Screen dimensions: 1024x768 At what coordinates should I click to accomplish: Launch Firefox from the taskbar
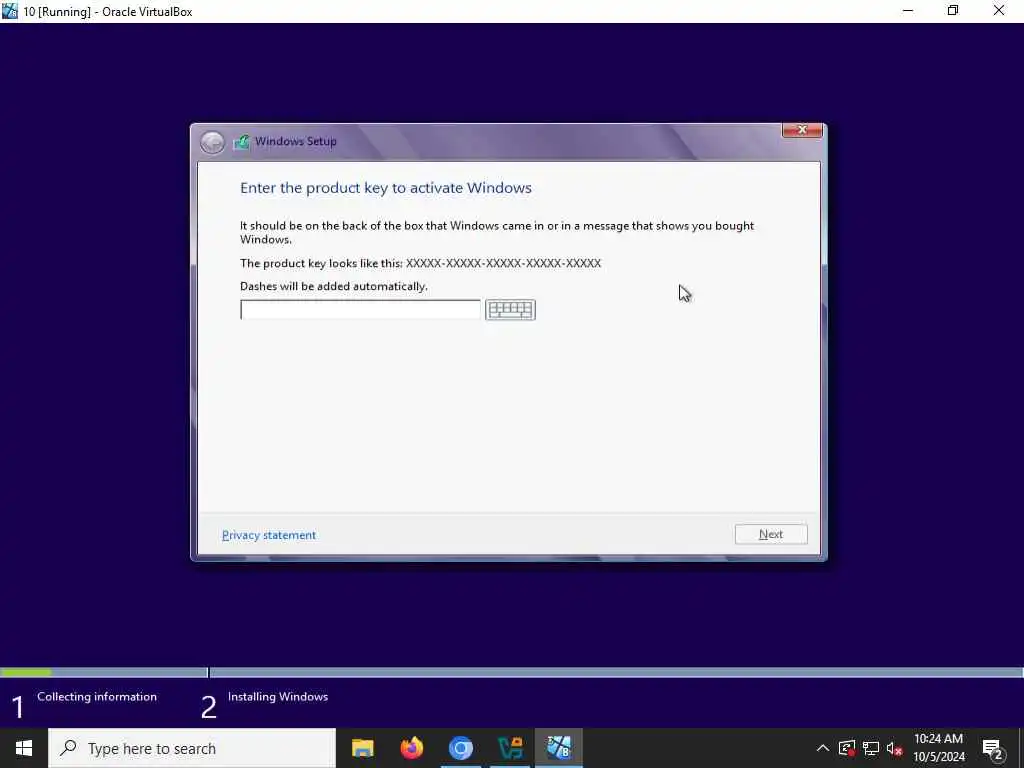click(411, 748)
